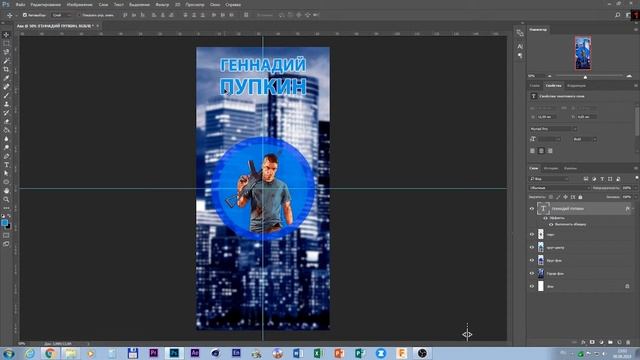Open the font size dropdown in Properties
This screenshot has width=640, height=360.
click(x=549, y=139)
